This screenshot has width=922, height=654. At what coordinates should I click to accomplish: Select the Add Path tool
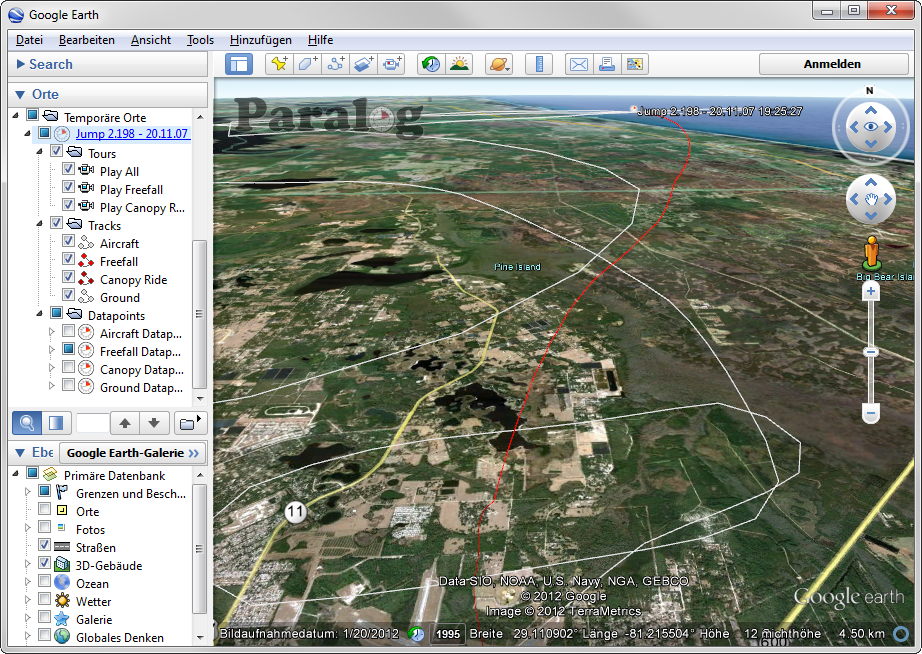point(338,64)
